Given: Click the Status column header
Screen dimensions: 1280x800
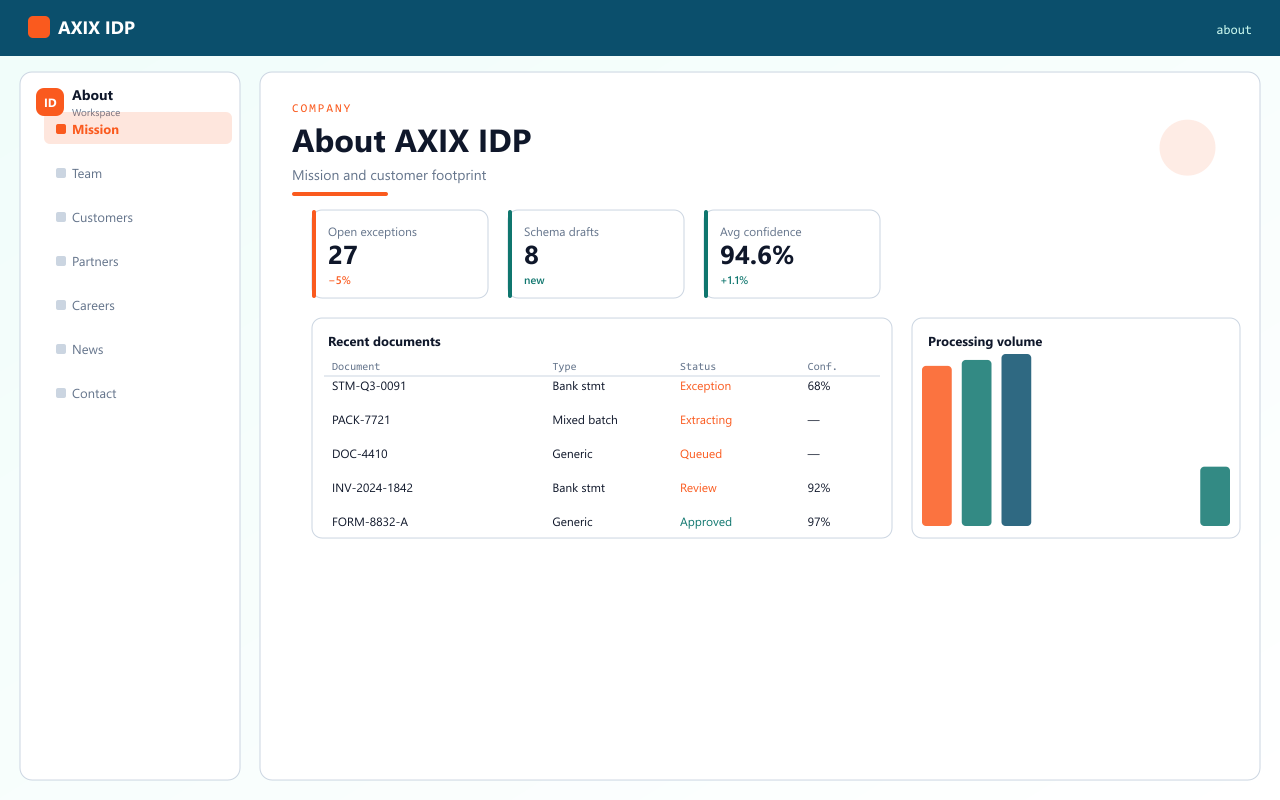Looking at the screenshot, I should [x=698, y=367].
